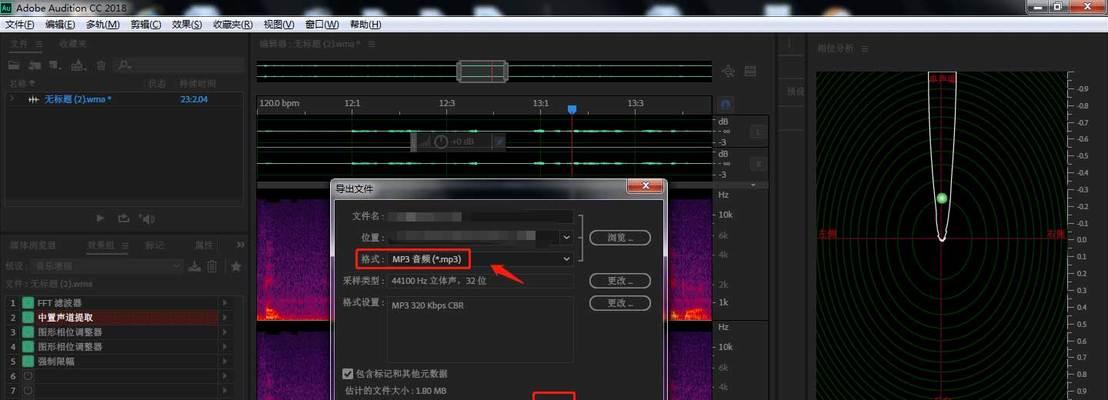Click the zoom to selection icon
Viewport: 1108px width, 400px height.
pos(729,71)
